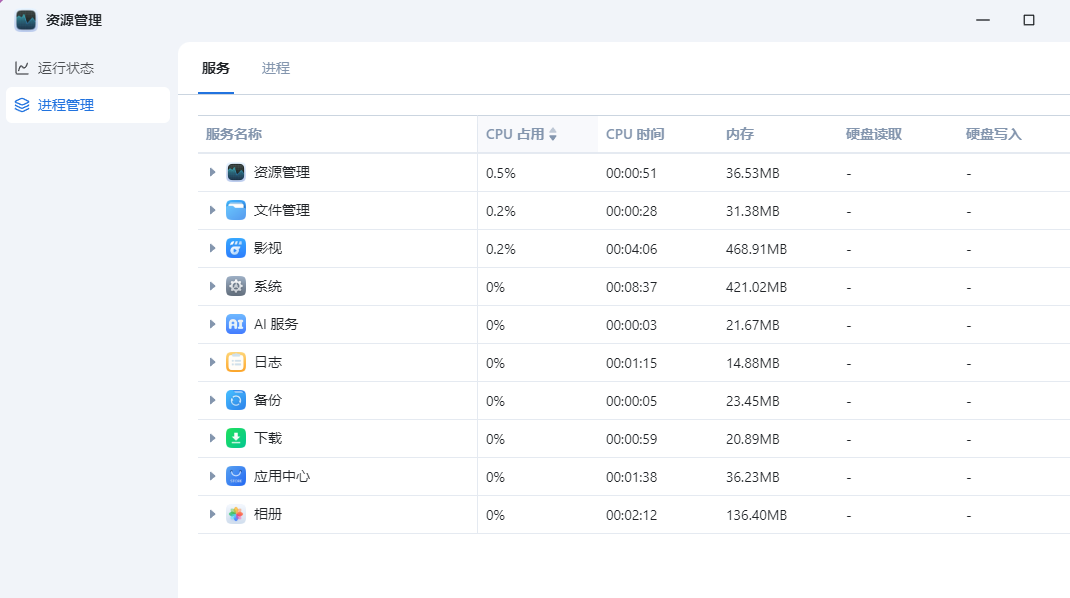
Task: Click the 内存 column header
Action: pyautogui.click(x=740, y=134)
